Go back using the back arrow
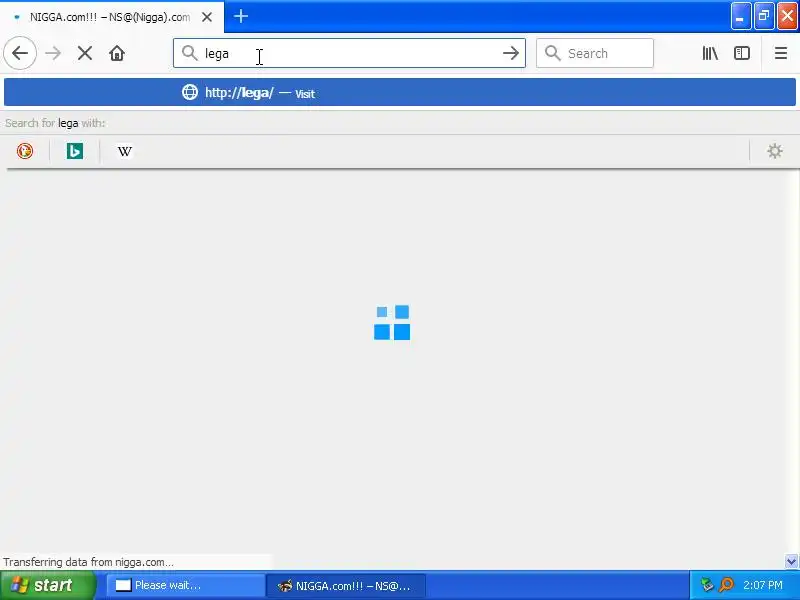 click(20, 53)
